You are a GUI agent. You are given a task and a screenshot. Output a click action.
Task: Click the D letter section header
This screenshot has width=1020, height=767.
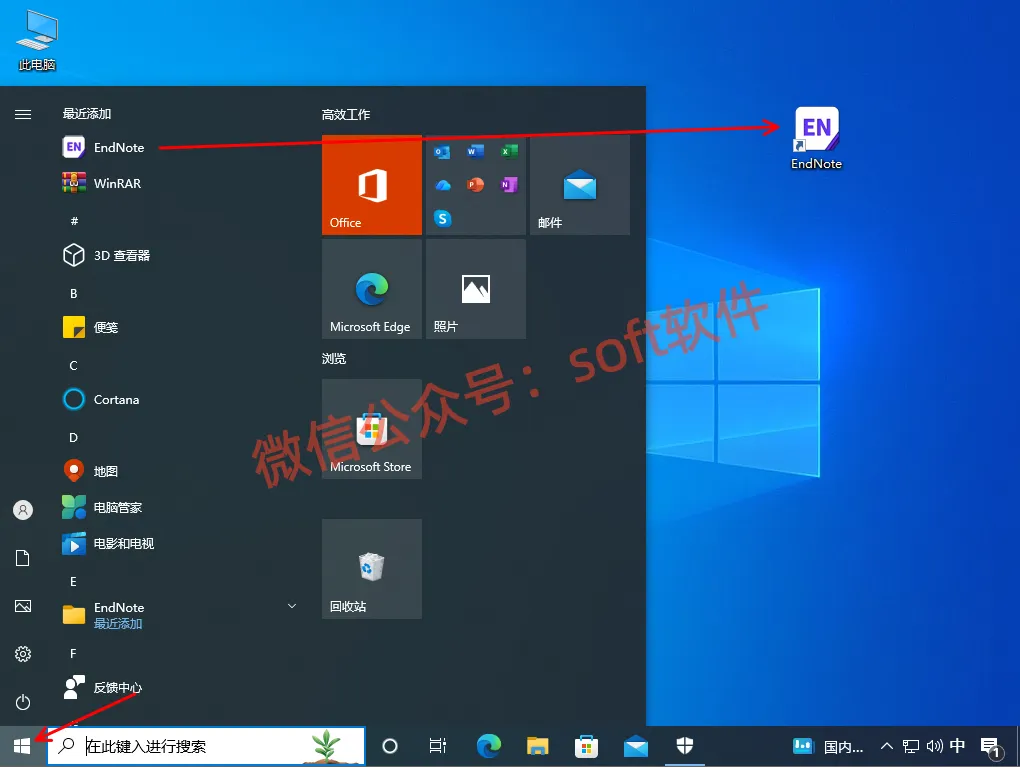click(74, 438)
